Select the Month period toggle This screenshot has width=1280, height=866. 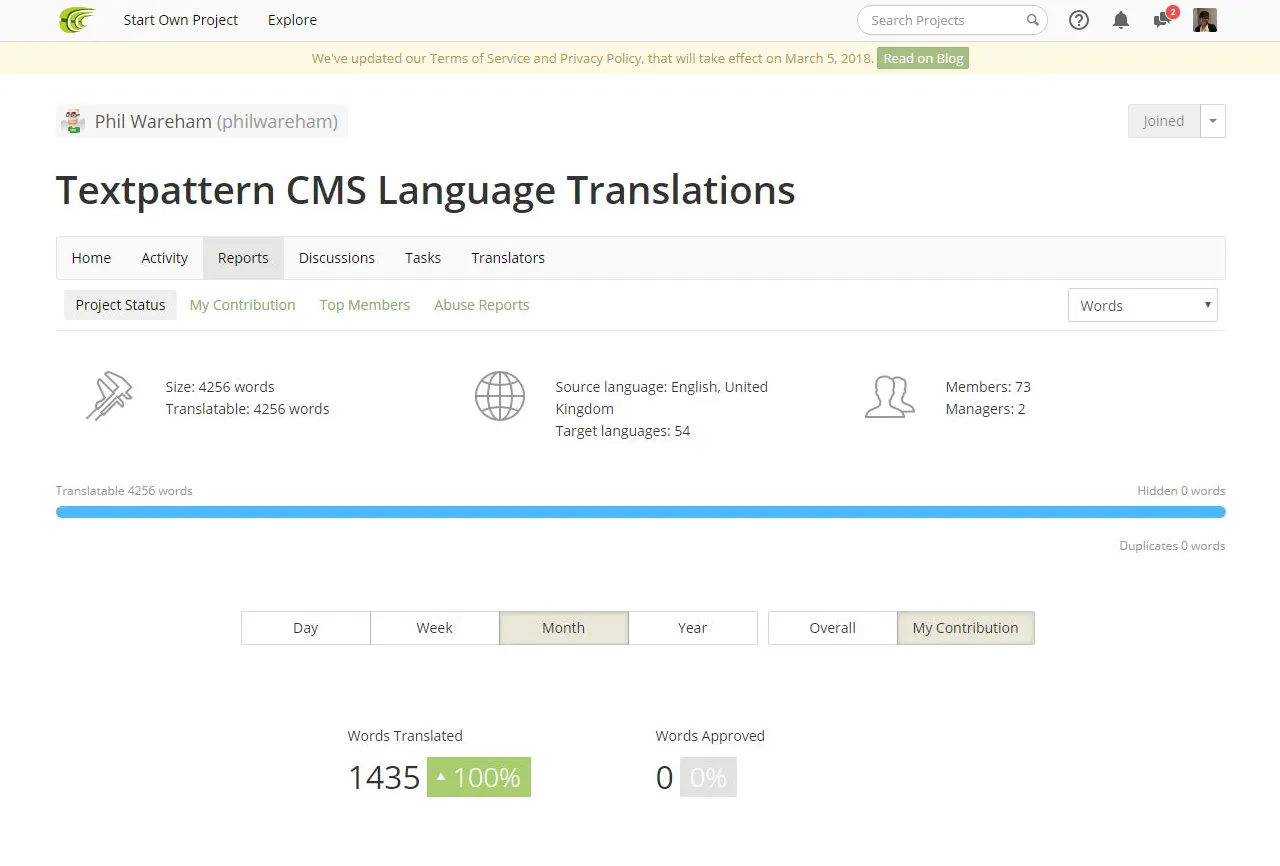coord(563,628)
